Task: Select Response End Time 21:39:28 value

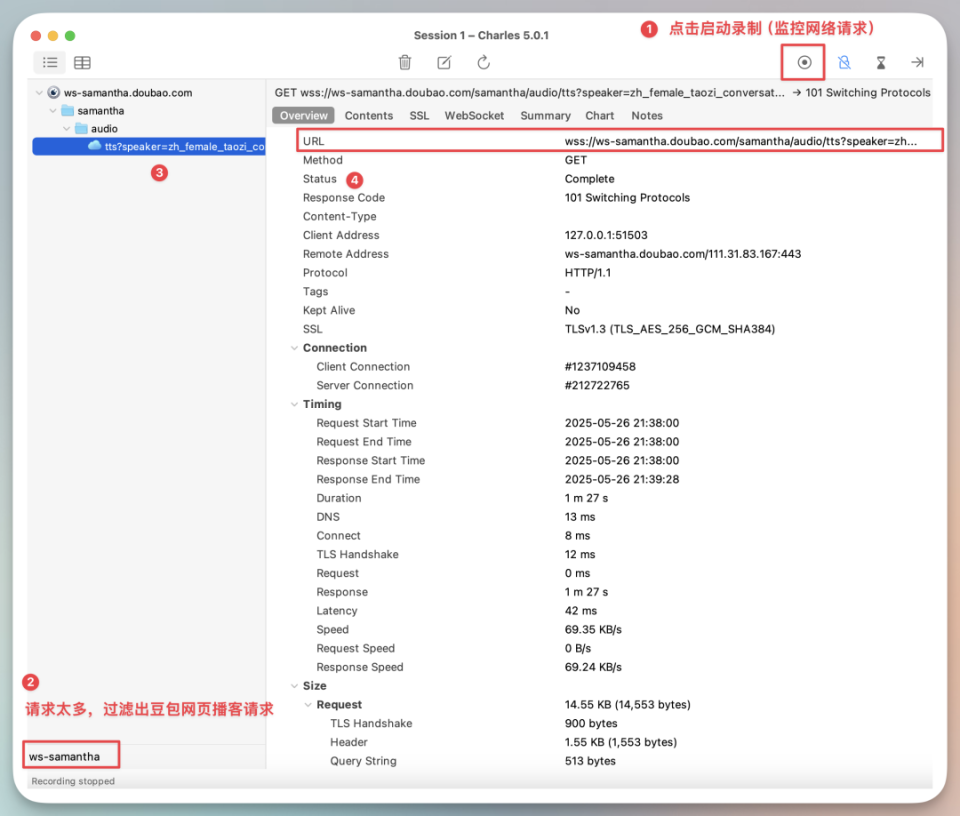Action: [622, 479]
